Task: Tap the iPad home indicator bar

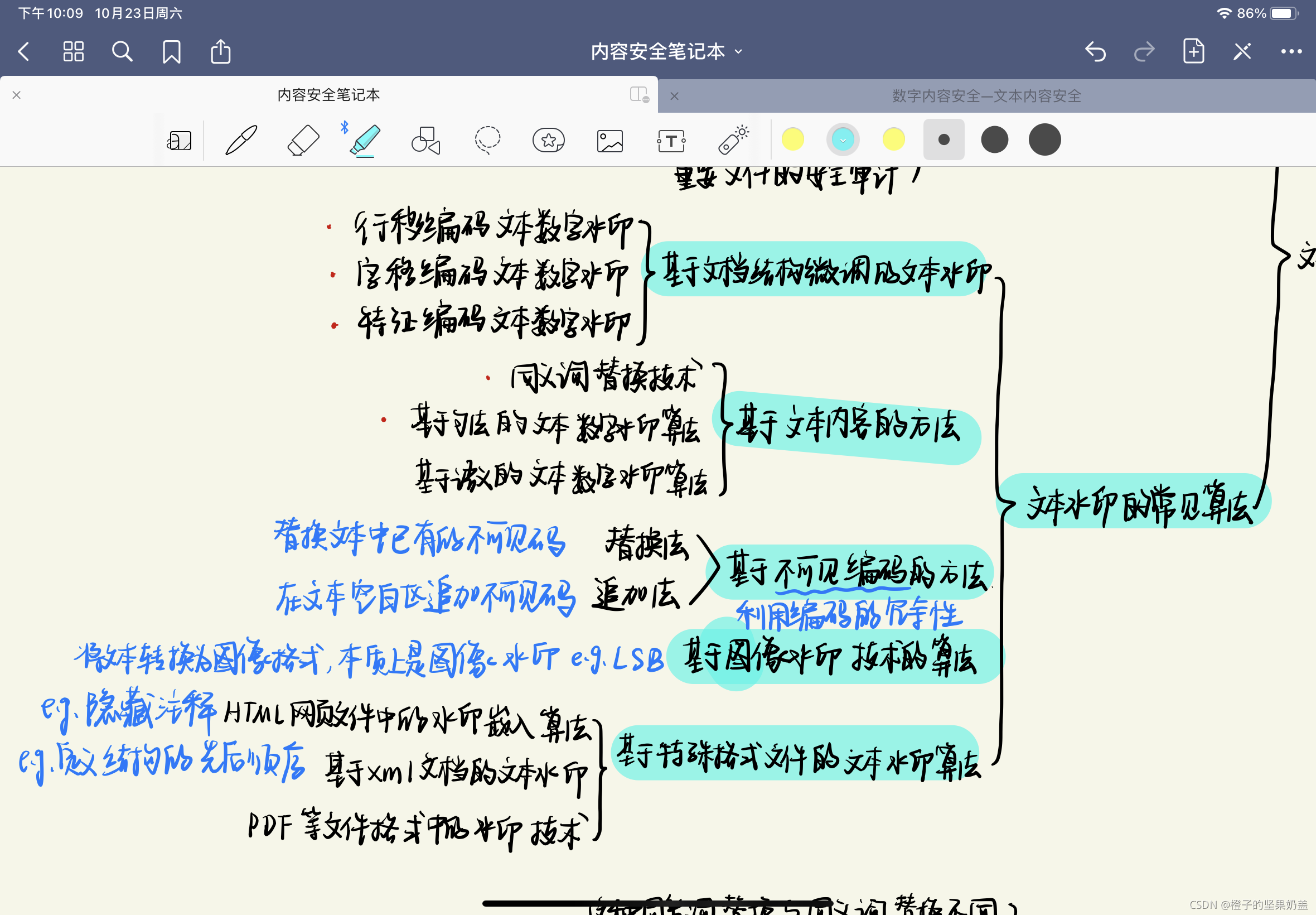Action: click(x=657, y=903)
